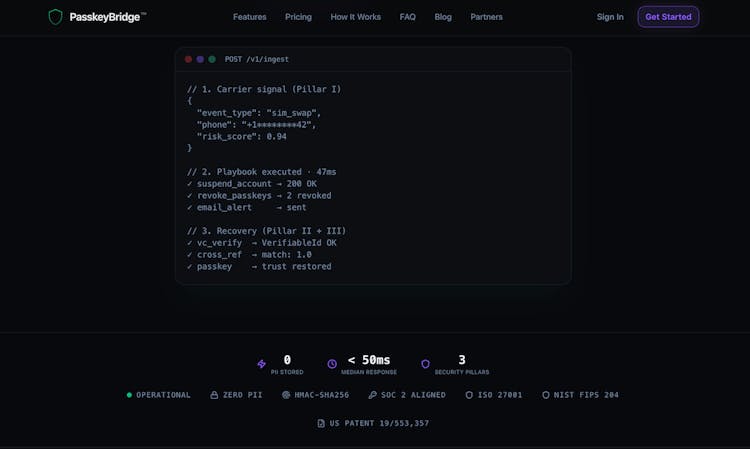
Task: Click the green Operational status dot
Action: pyautogui.click(x=129, y=395)
